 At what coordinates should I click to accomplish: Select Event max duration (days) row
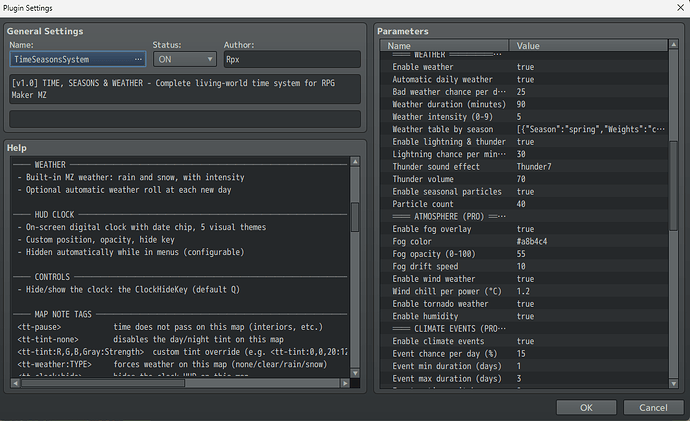(524, 378)
